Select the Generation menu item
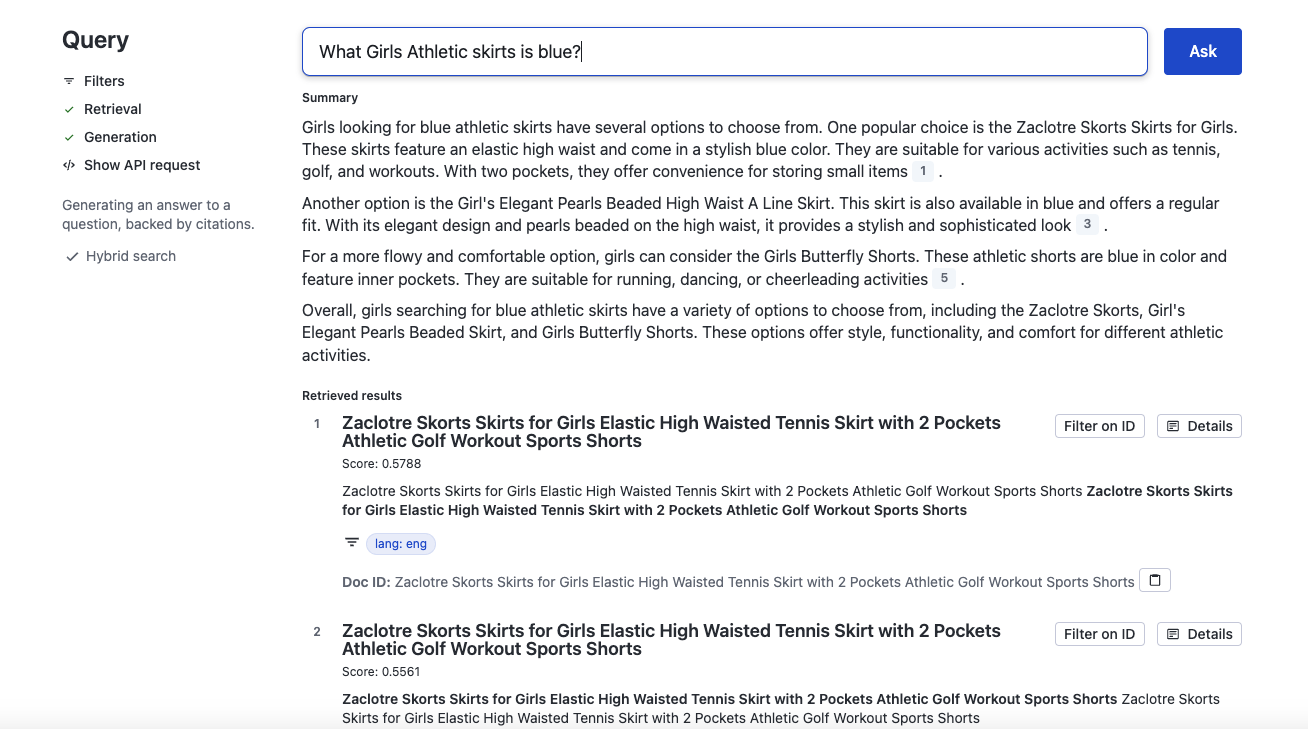 coord(120,137)
